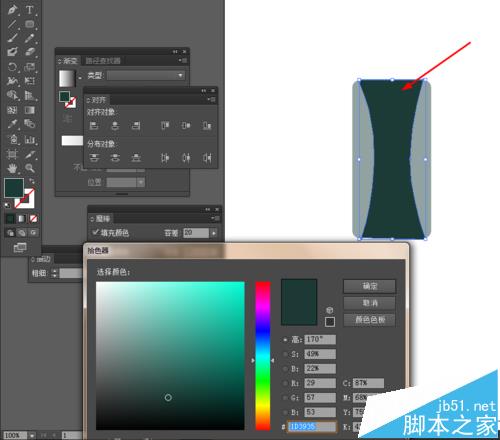The height and width of the screenshot is (440, 500).
Task: Choose Draw Behind mode
Action: (22, 232)
